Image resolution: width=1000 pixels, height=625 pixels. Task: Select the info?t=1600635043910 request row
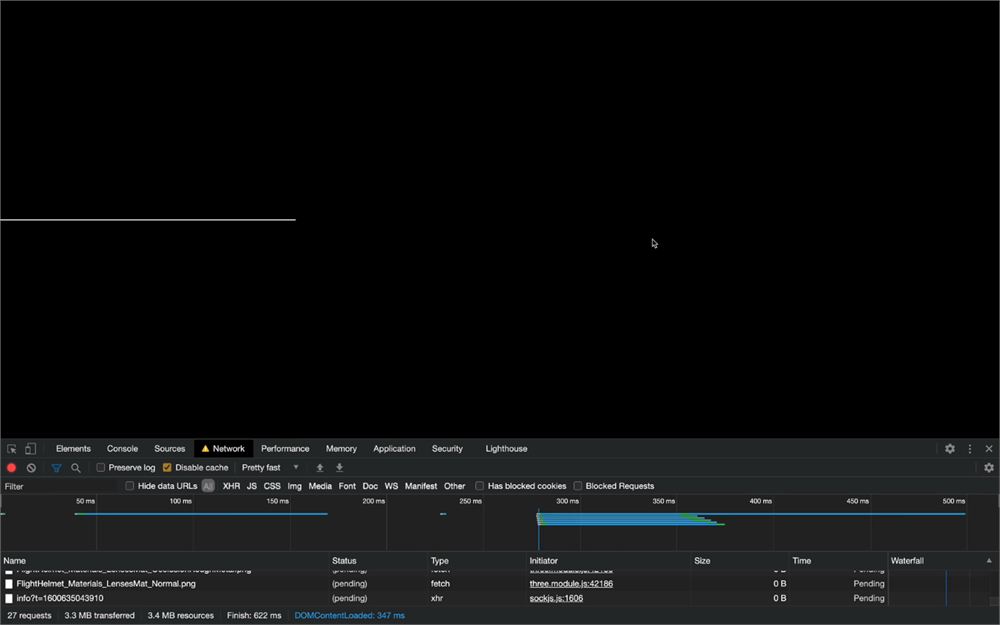(x=60, y=598)
